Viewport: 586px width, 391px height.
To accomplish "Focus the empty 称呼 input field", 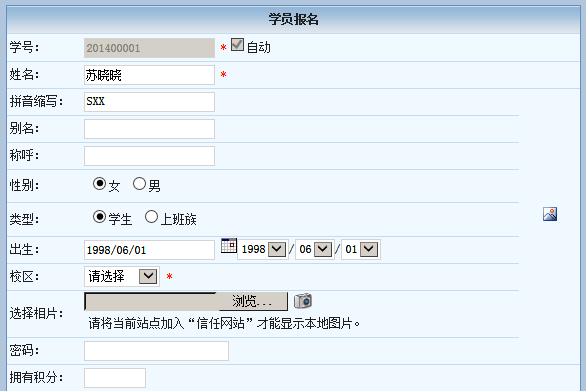I will (149, 156).
